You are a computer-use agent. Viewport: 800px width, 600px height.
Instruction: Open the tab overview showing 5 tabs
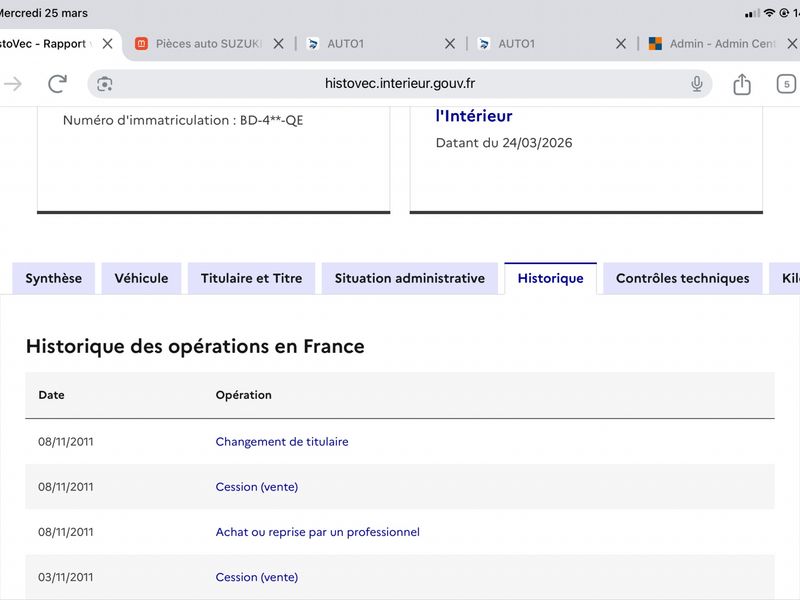(x=786, y=84)
